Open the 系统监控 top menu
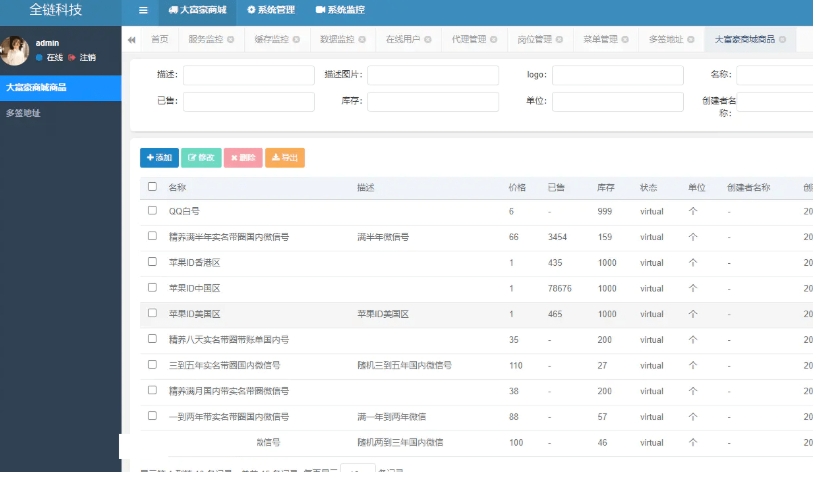This screenshot has height=481, width=822. coord(340,10)
